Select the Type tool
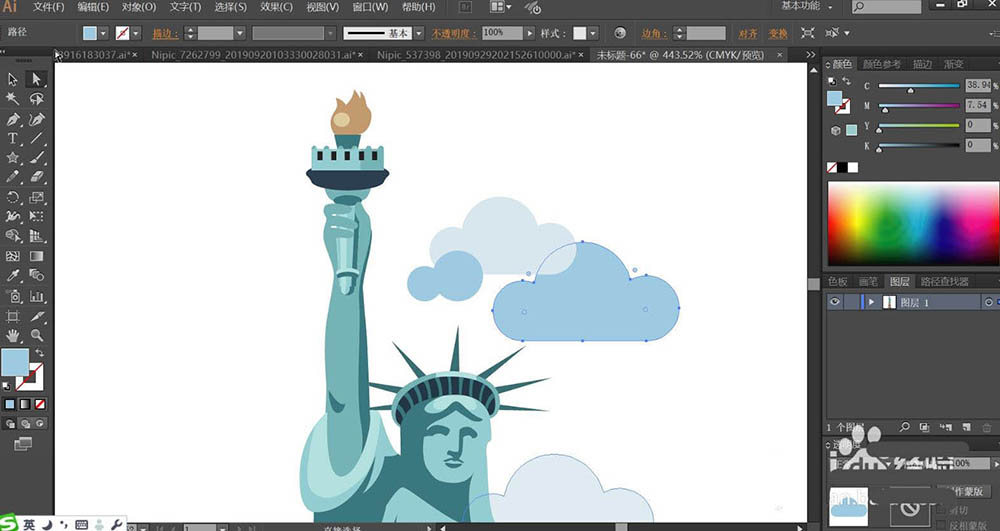Viewport: 1000px width, 531px height. click(x=13, y=138)
